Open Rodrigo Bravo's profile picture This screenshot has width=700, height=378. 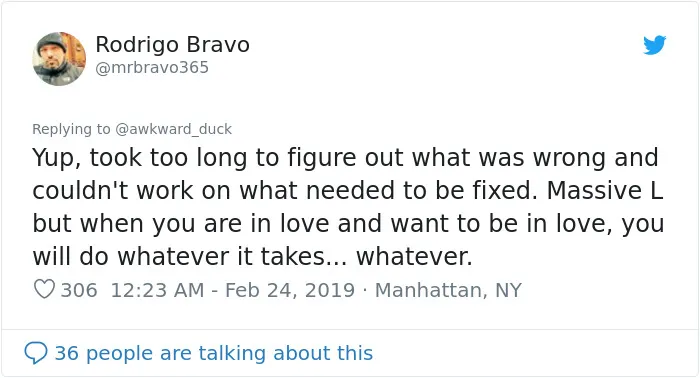pos(59,58)
